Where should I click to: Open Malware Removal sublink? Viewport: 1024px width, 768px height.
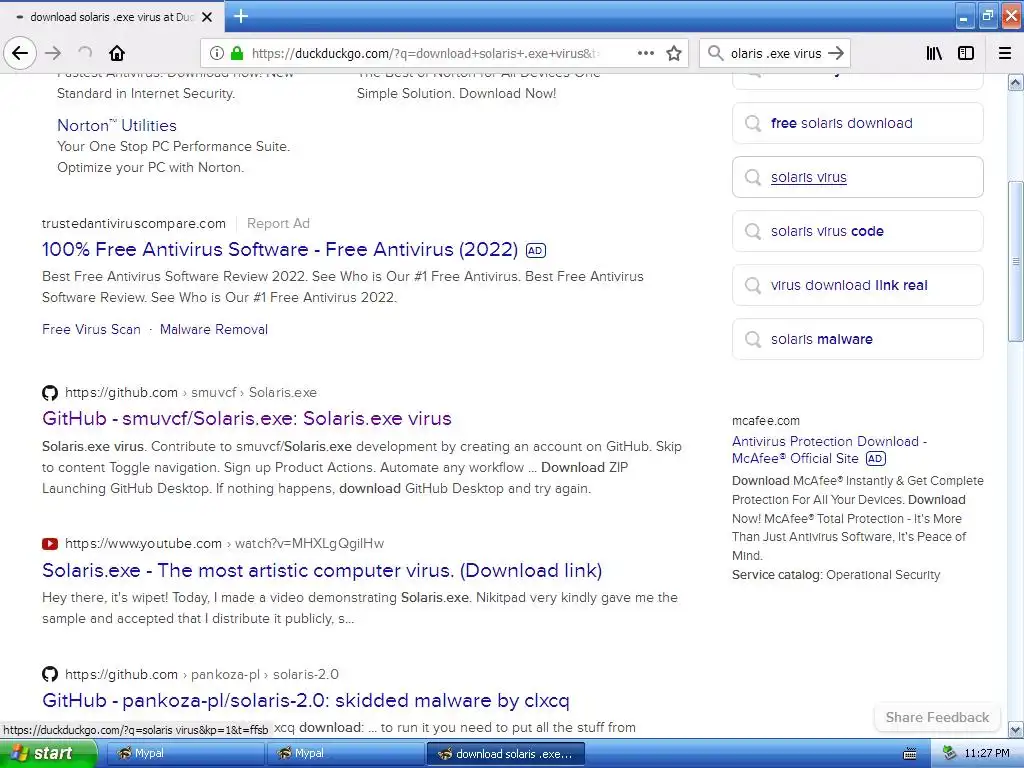[x=214, y=329]
